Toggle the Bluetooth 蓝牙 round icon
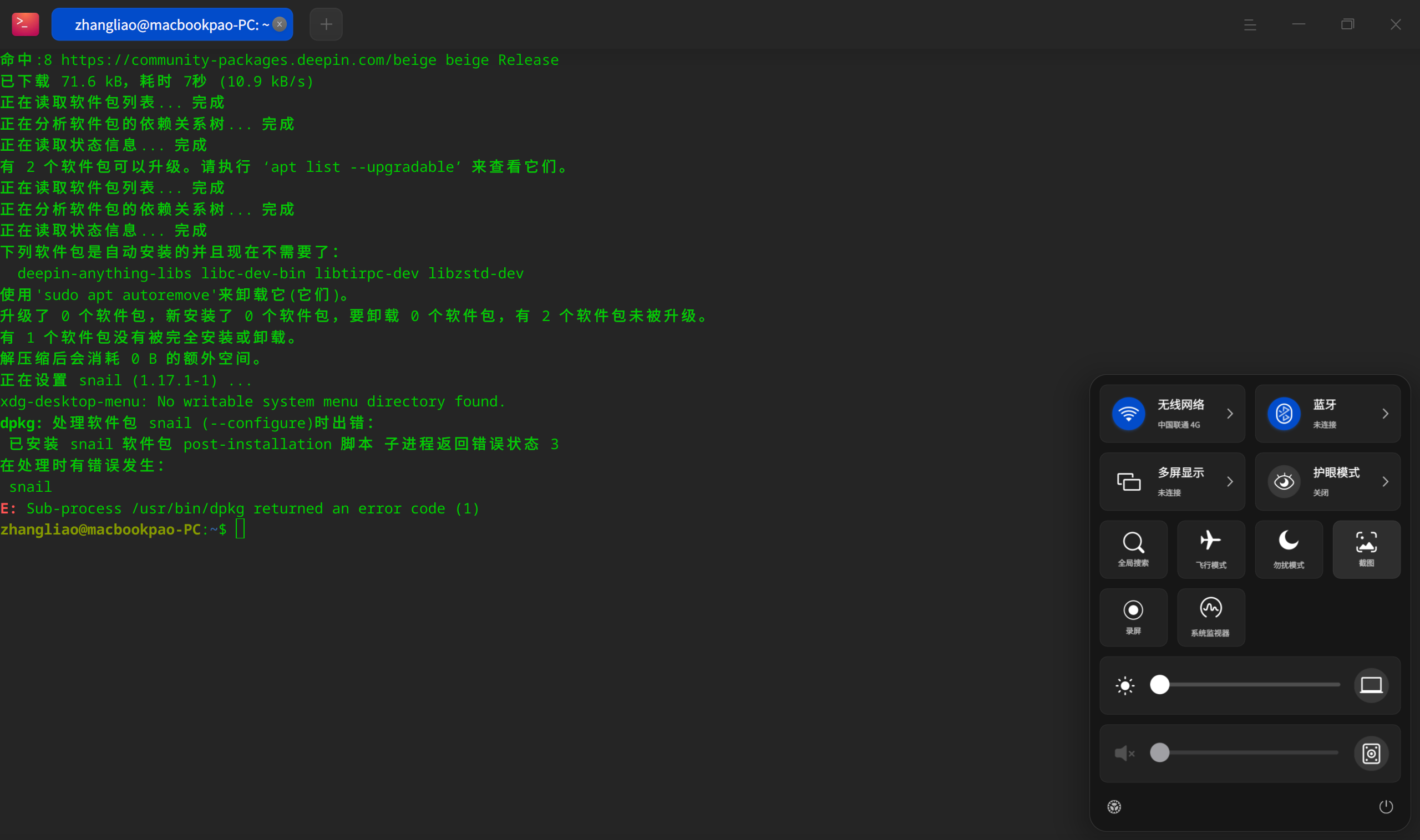 tap(1284, 414)
